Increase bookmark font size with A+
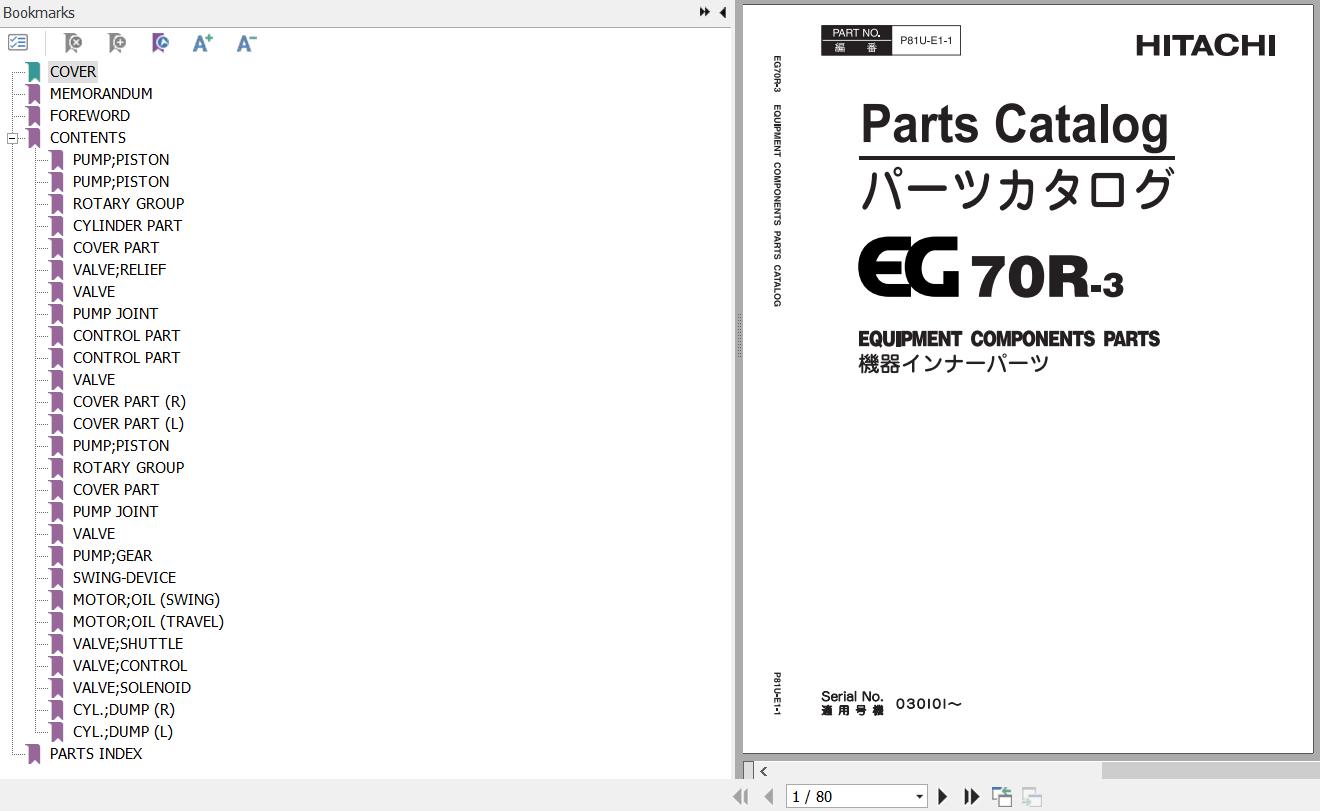Screen dimensions: 1320x811 pos(203,43)
